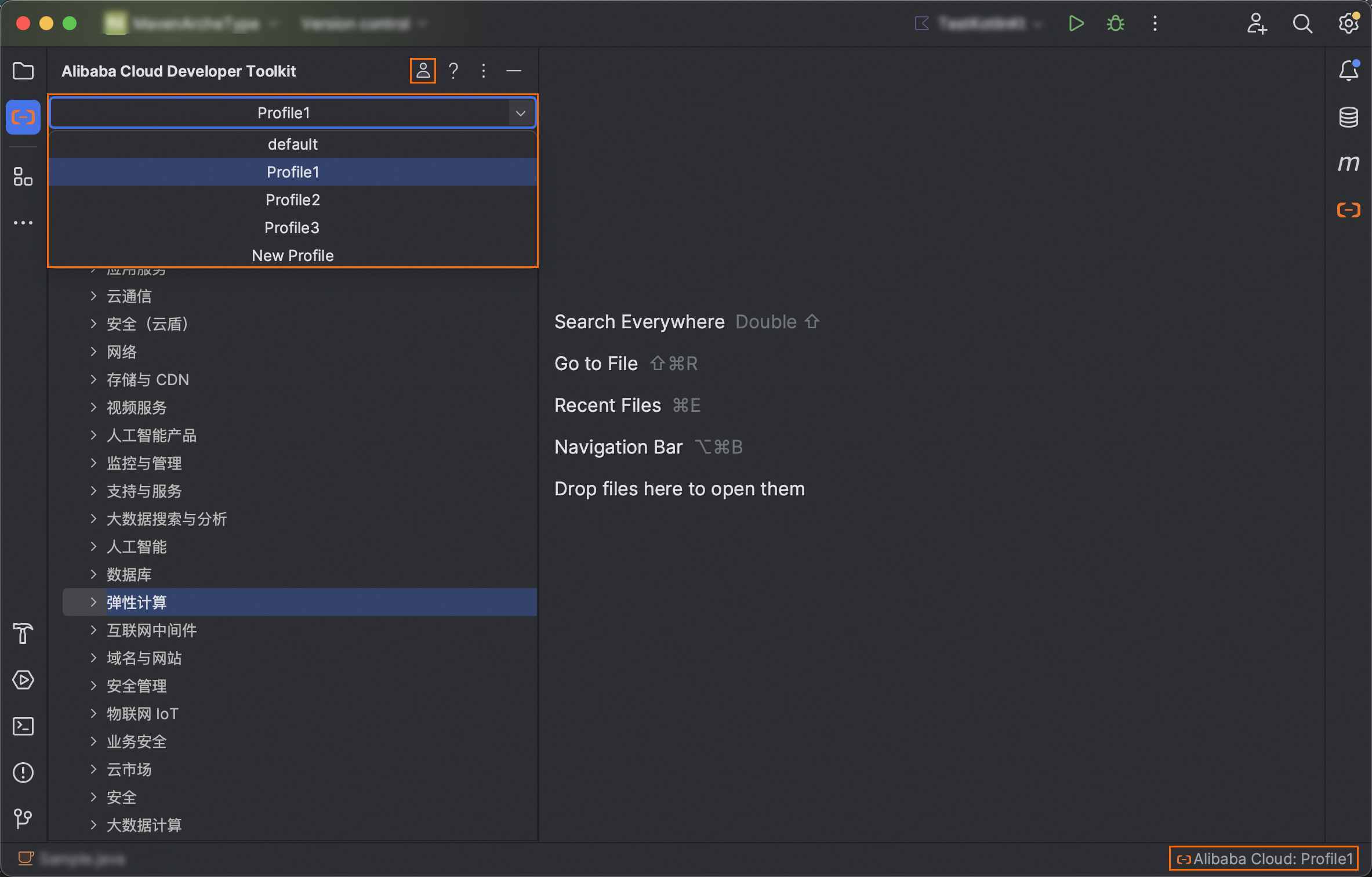Click the help question mark icon
The image size is (1372, 877).
(x=453, y=71)
